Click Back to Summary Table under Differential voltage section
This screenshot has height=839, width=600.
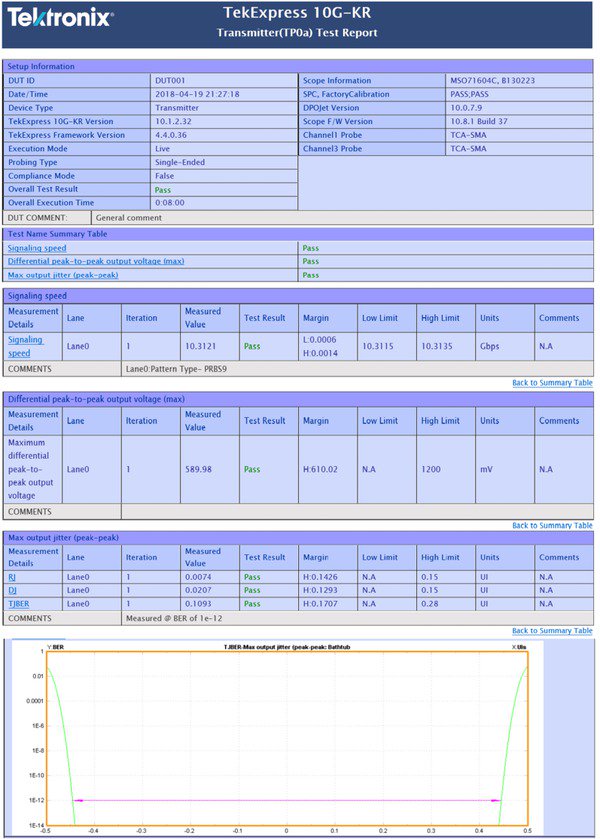pyautogui.click(x=552, y=526)
